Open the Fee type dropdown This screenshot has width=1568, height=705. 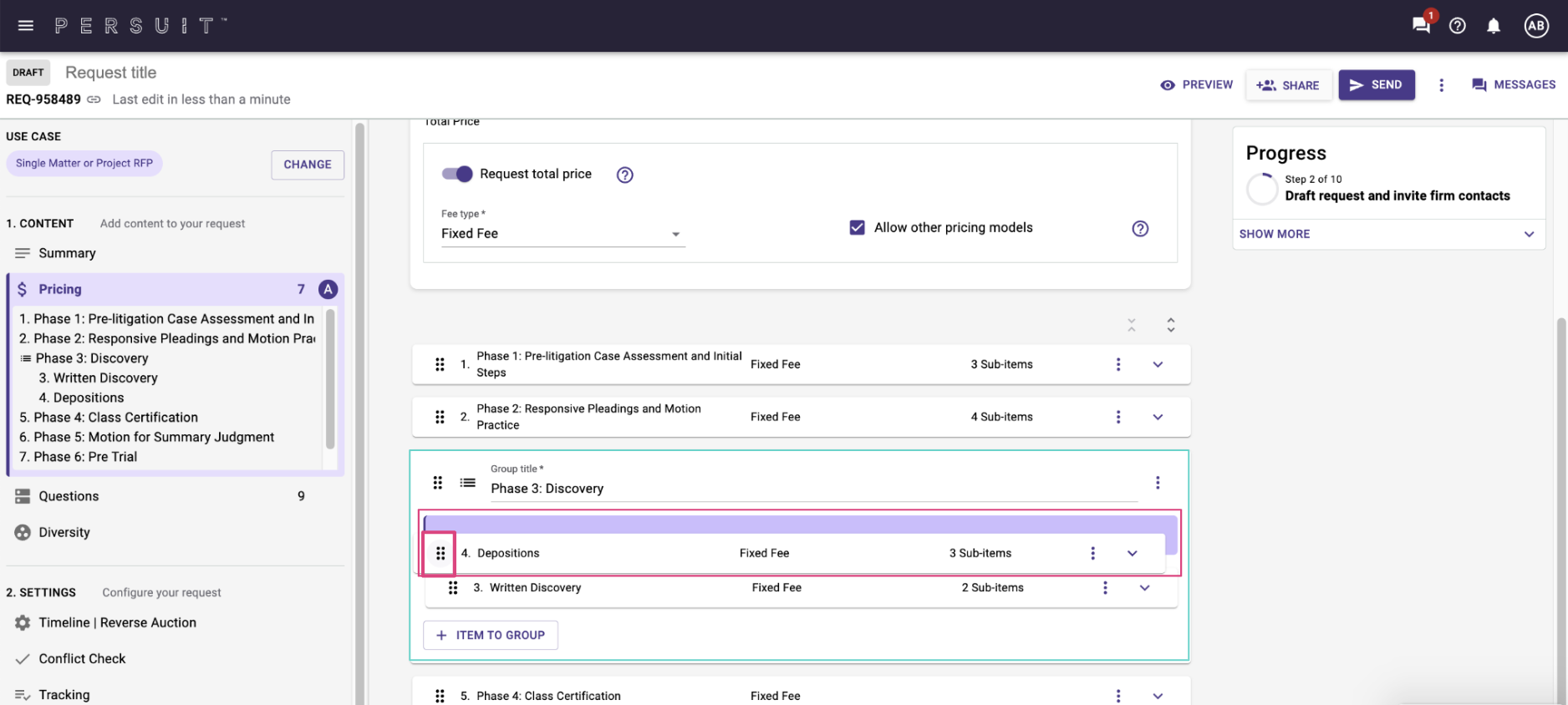[563, 233]
